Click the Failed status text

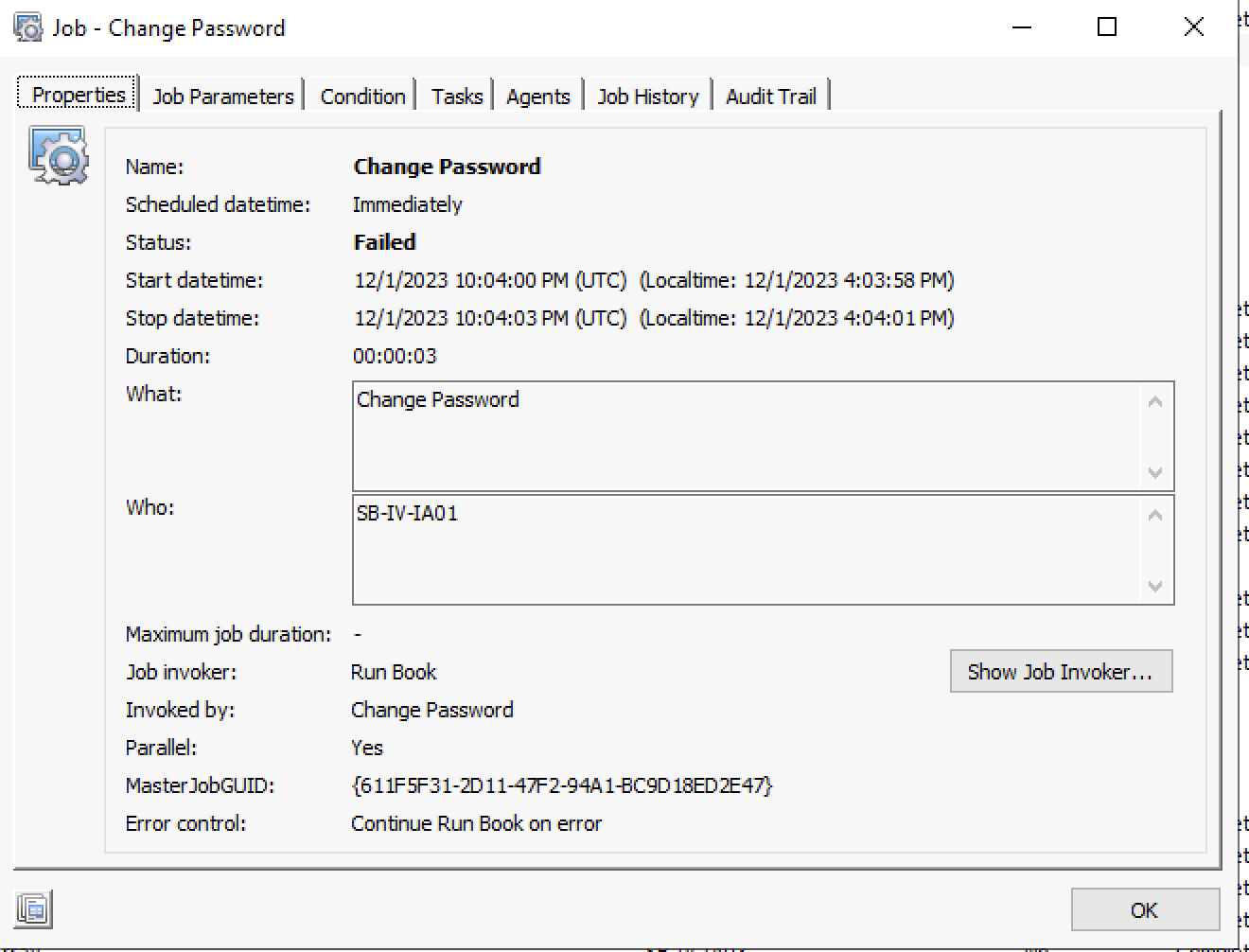(384, 242)
